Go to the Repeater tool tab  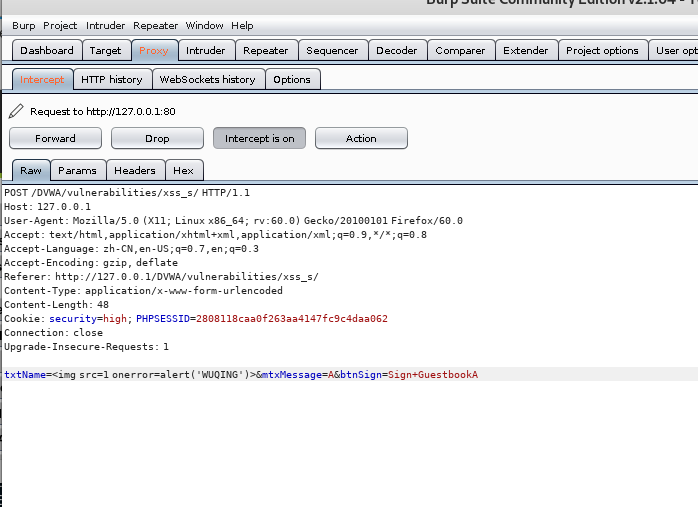(x=266, y=50)
